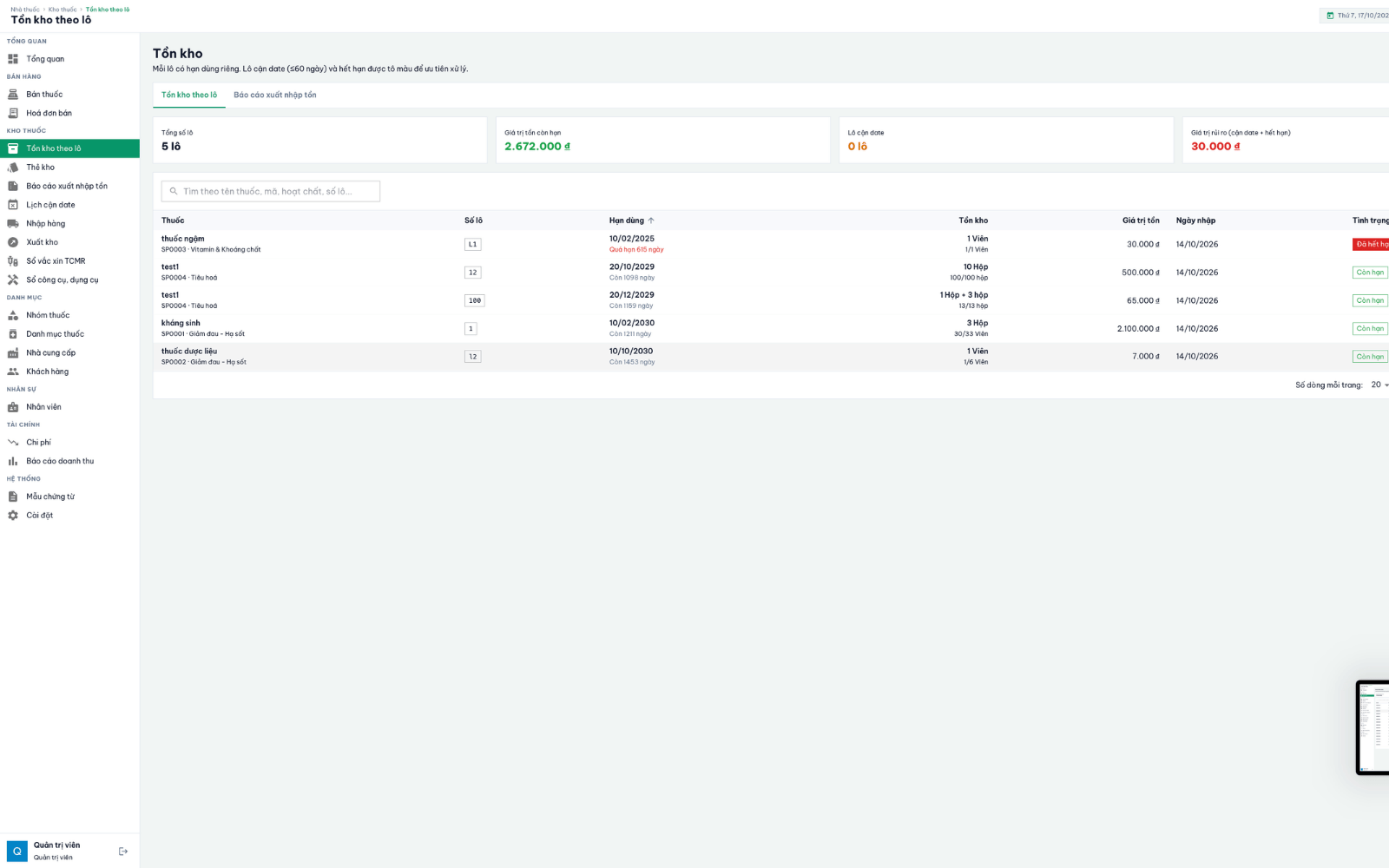Click the thuốc ngậm row name
The width and height of the screenshot is (1389, 868).
click(183, 239)
